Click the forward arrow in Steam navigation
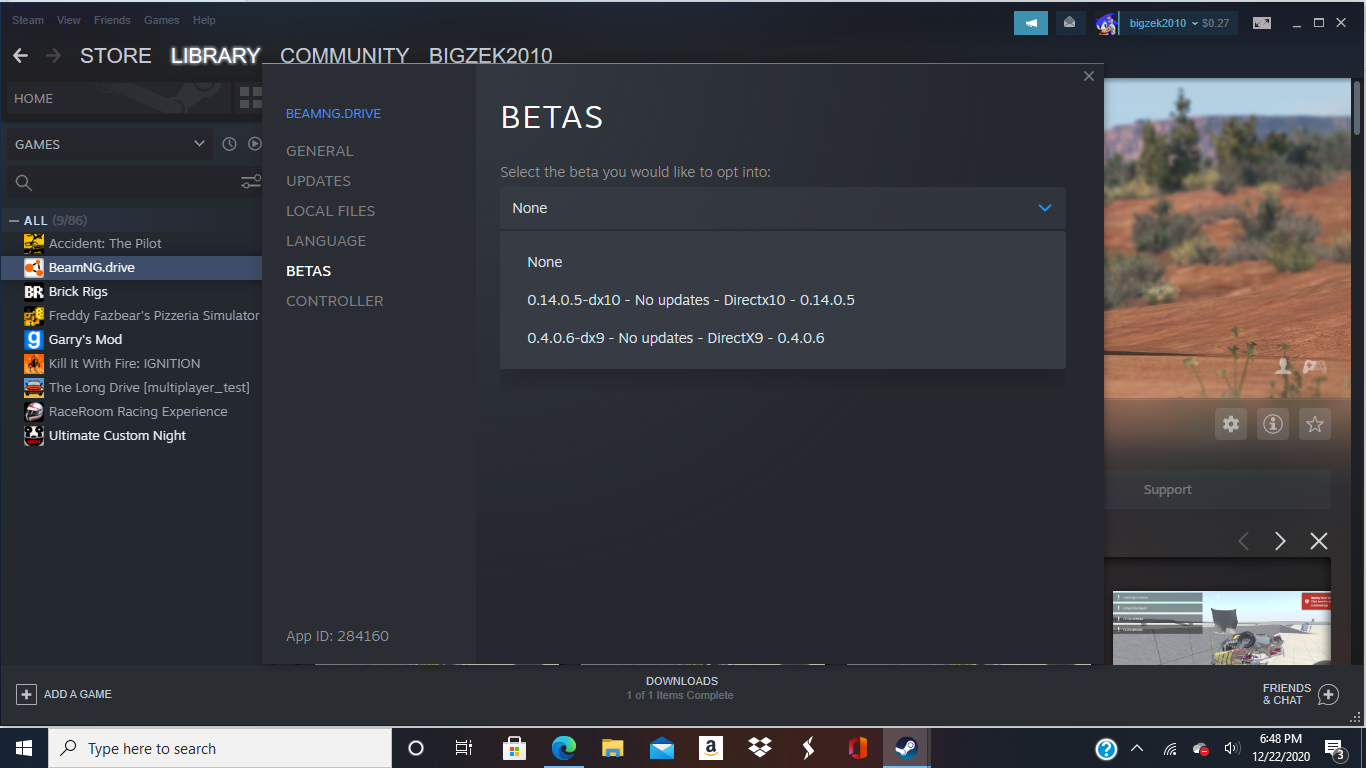 coord(54,56)
